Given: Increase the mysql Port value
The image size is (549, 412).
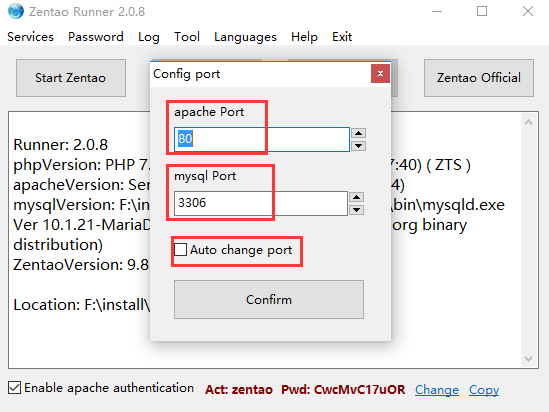Looking at the screenshot, I should tap(356, 197).
